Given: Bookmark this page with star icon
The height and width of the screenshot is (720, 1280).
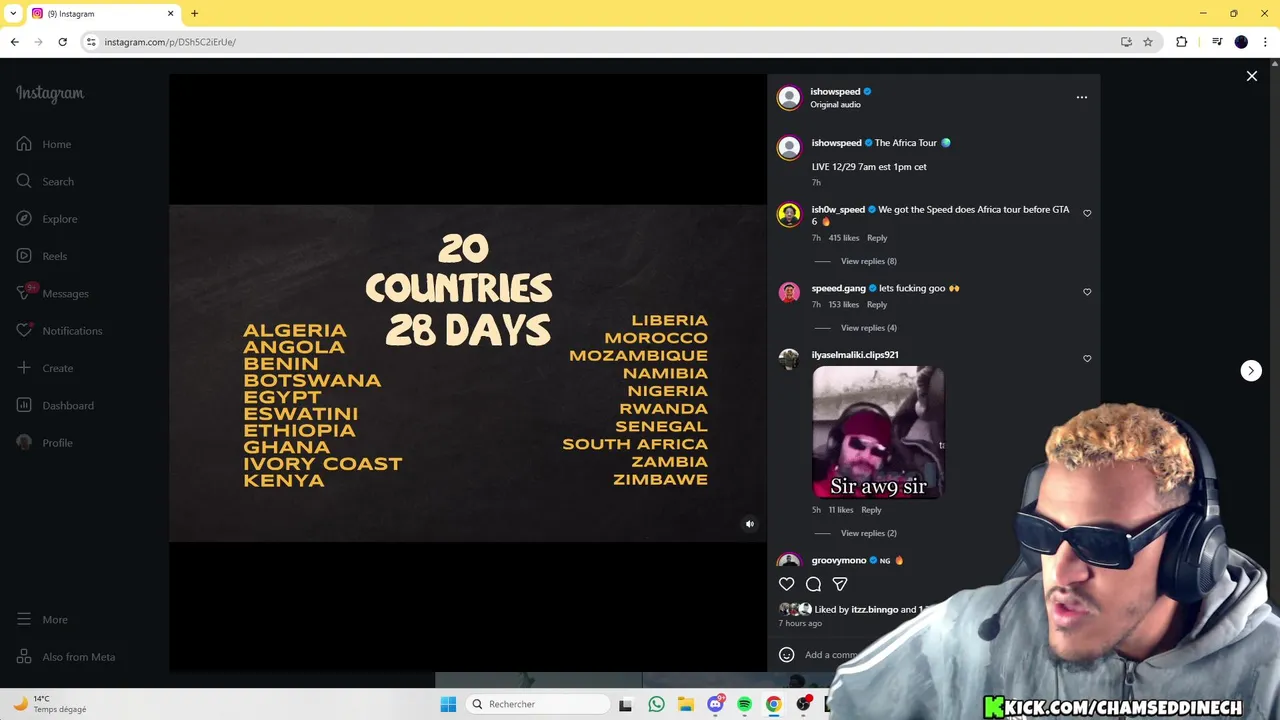Looking at the screenshot, I should point(1148,42).
